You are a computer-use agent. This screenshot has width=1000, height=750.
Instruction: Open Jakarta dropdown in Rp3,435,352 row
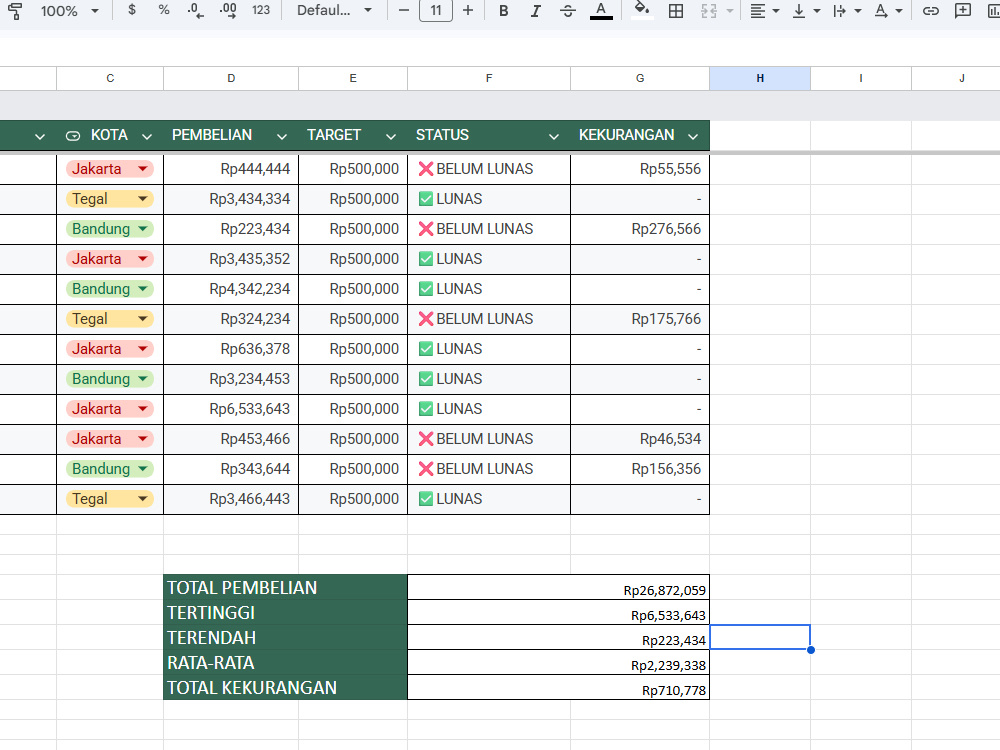(x=143, y=259)
